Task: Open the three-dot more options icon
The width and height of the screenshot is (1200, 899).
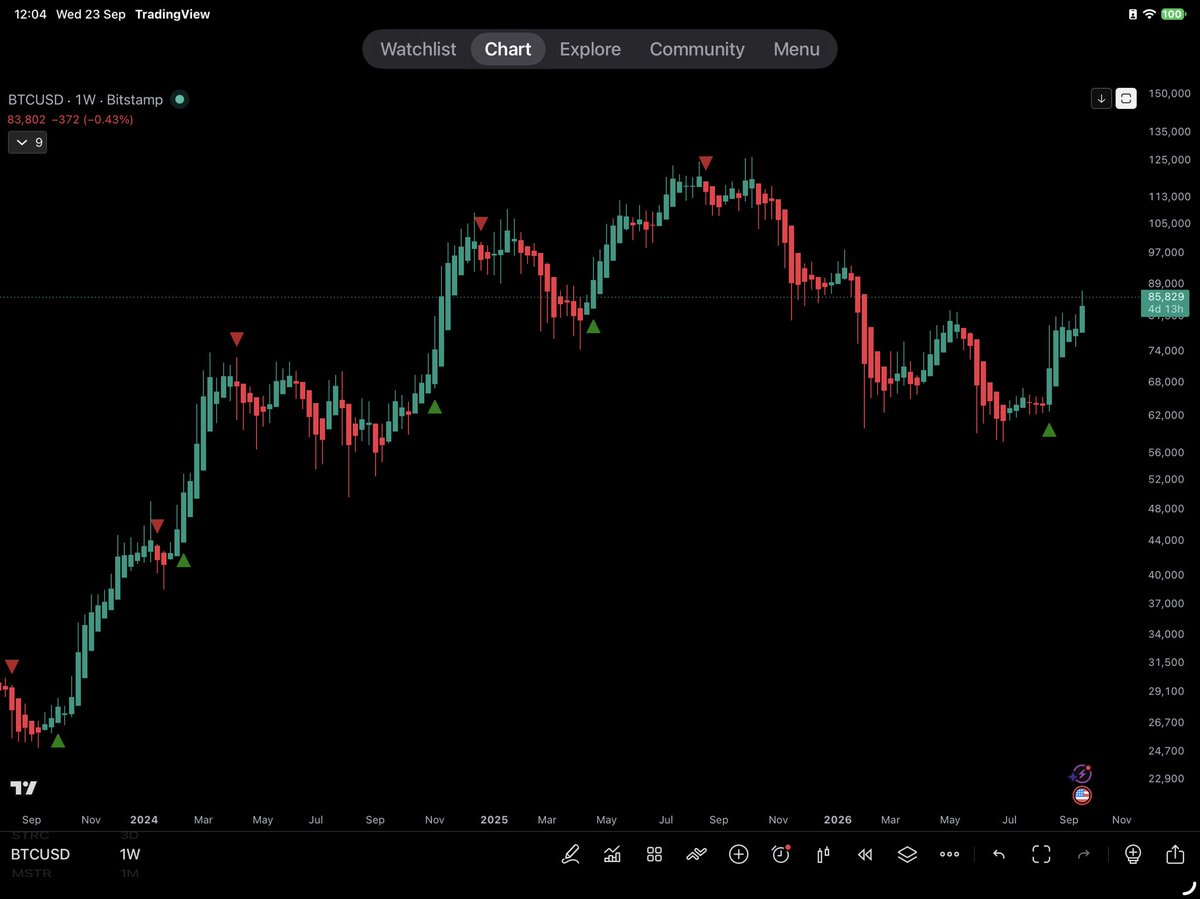Action: click(950, 854)
